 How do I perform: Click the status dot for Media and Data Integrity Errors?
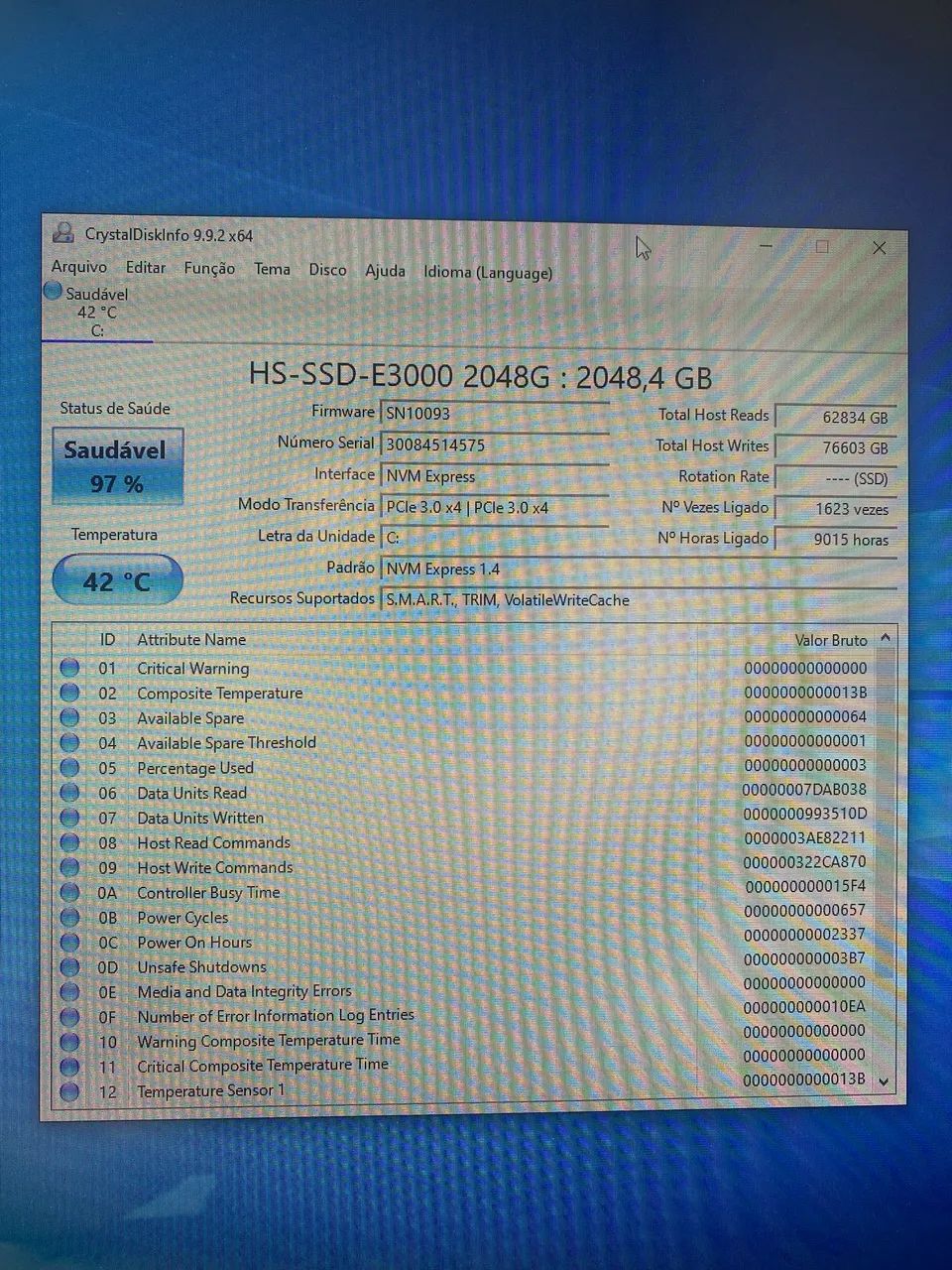69,991
